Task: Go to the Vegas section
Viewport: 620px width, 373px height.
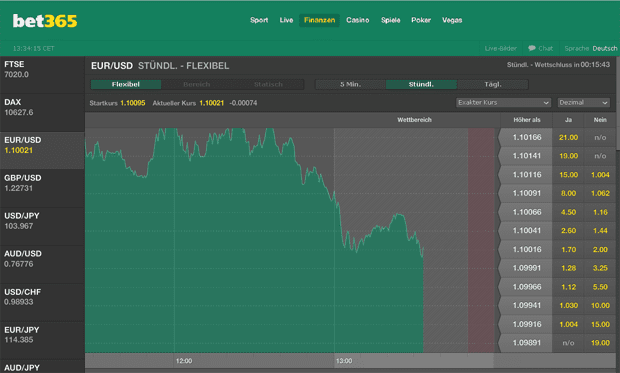Action: [452, 20]
